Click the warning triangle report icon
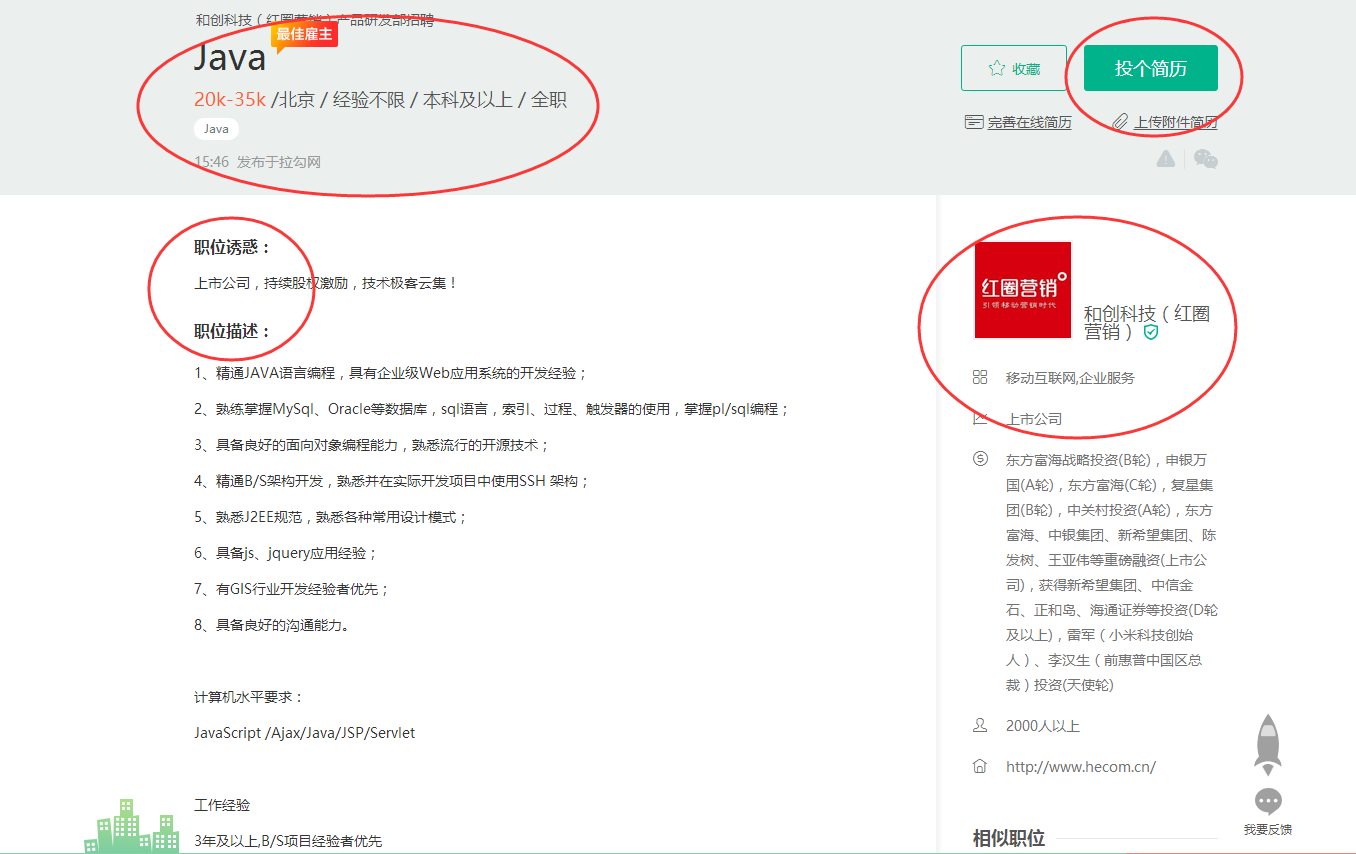The image size is (1356, 854). (1166, 159)
